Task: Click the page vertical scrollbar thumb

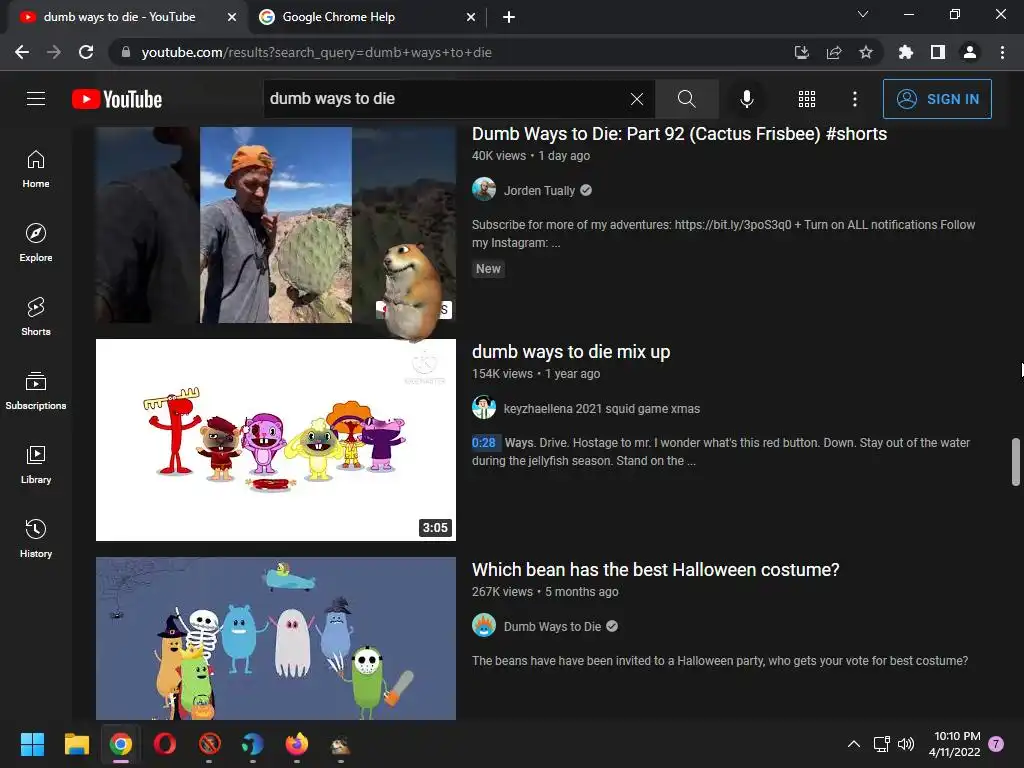Action: tap(1016, 462)
